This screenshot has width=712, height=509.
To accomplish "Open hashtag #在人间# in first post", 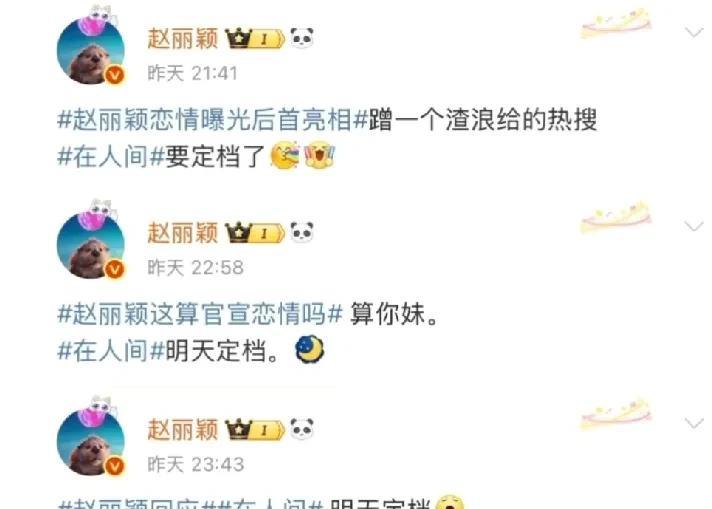I will pos(111,157).
